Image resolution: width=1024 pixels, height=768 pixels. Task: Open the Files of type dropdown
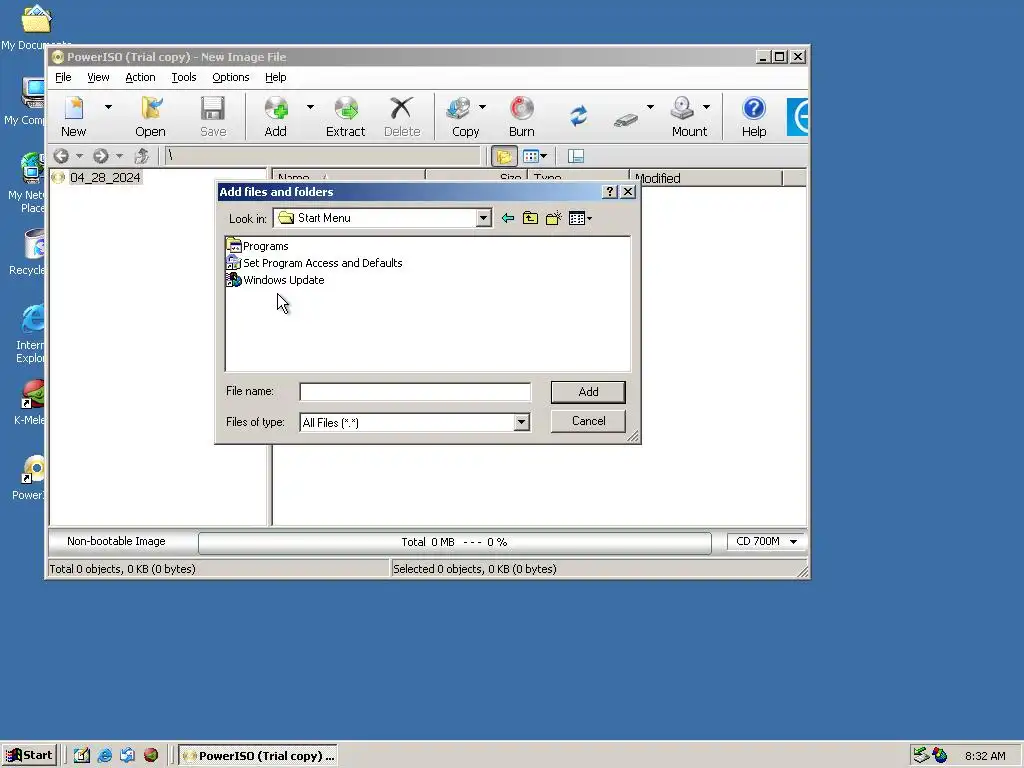pyautogui.click(x=521, y=423)
